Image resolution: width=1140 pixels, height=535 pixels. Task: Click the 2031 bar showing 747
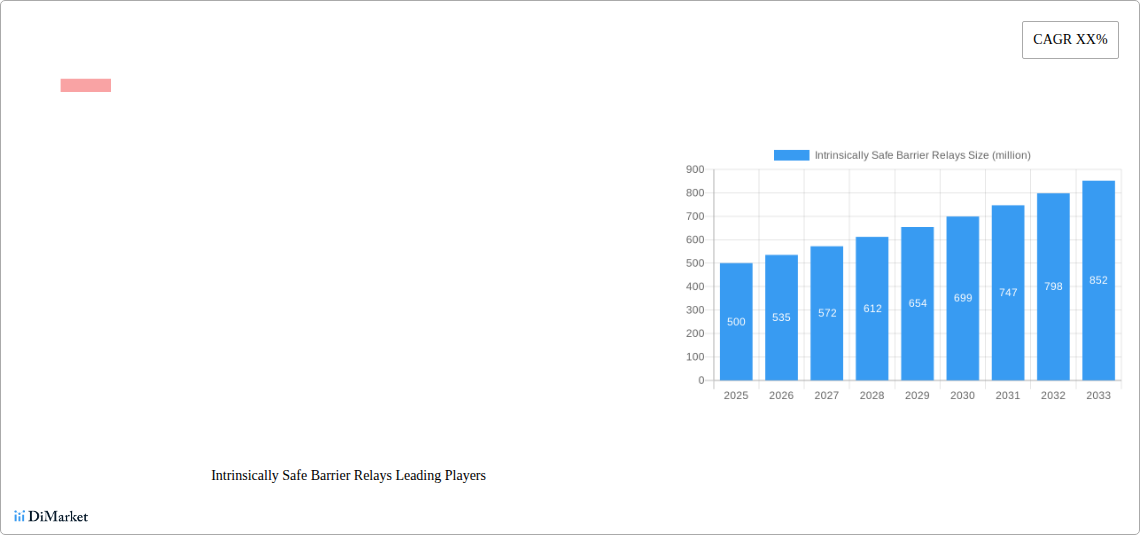(1008, 293)
